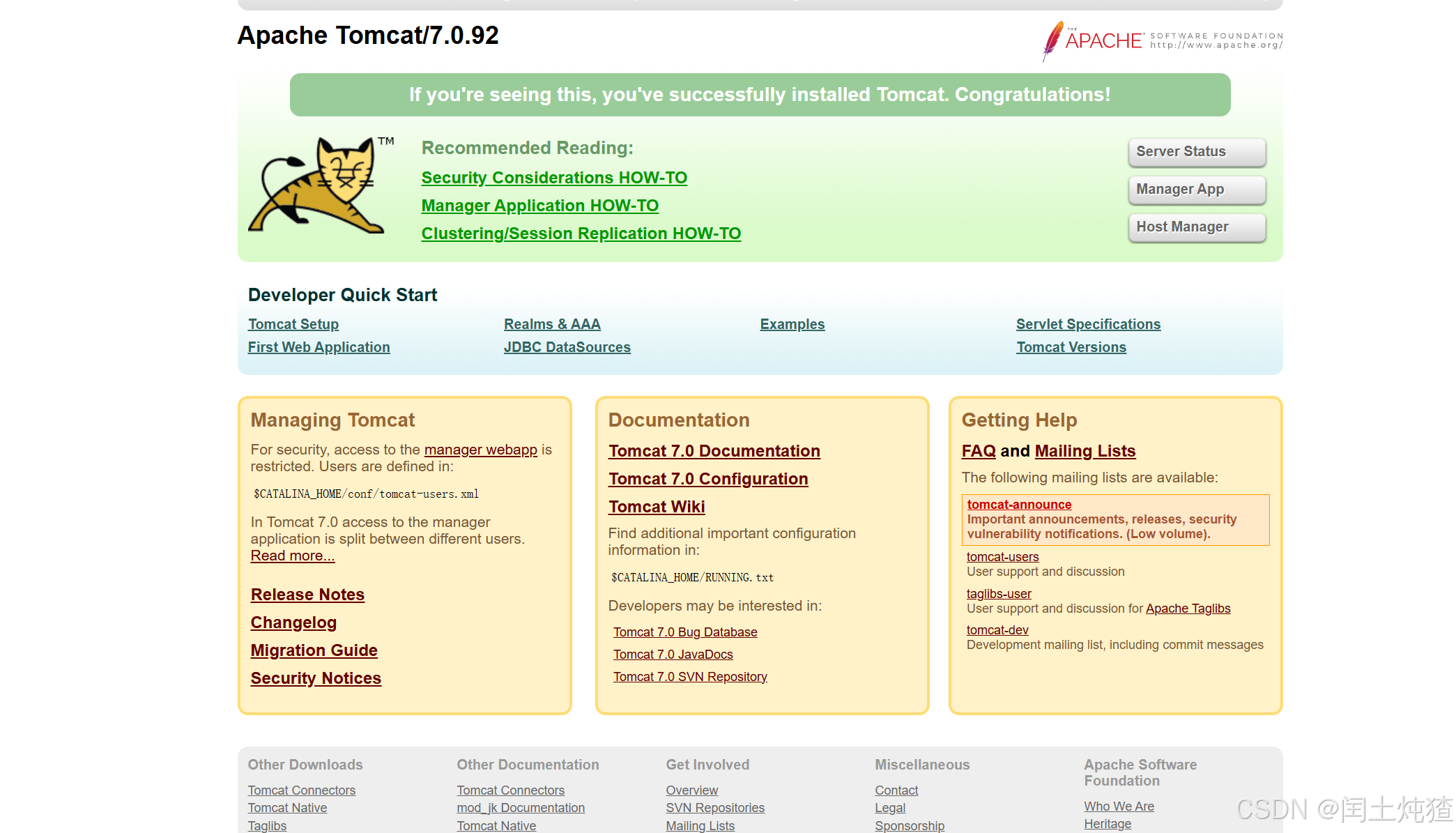Viewport: 1456px width, 833px height.
Task: Open the Tomcat Wiki link
Action: 657,507
